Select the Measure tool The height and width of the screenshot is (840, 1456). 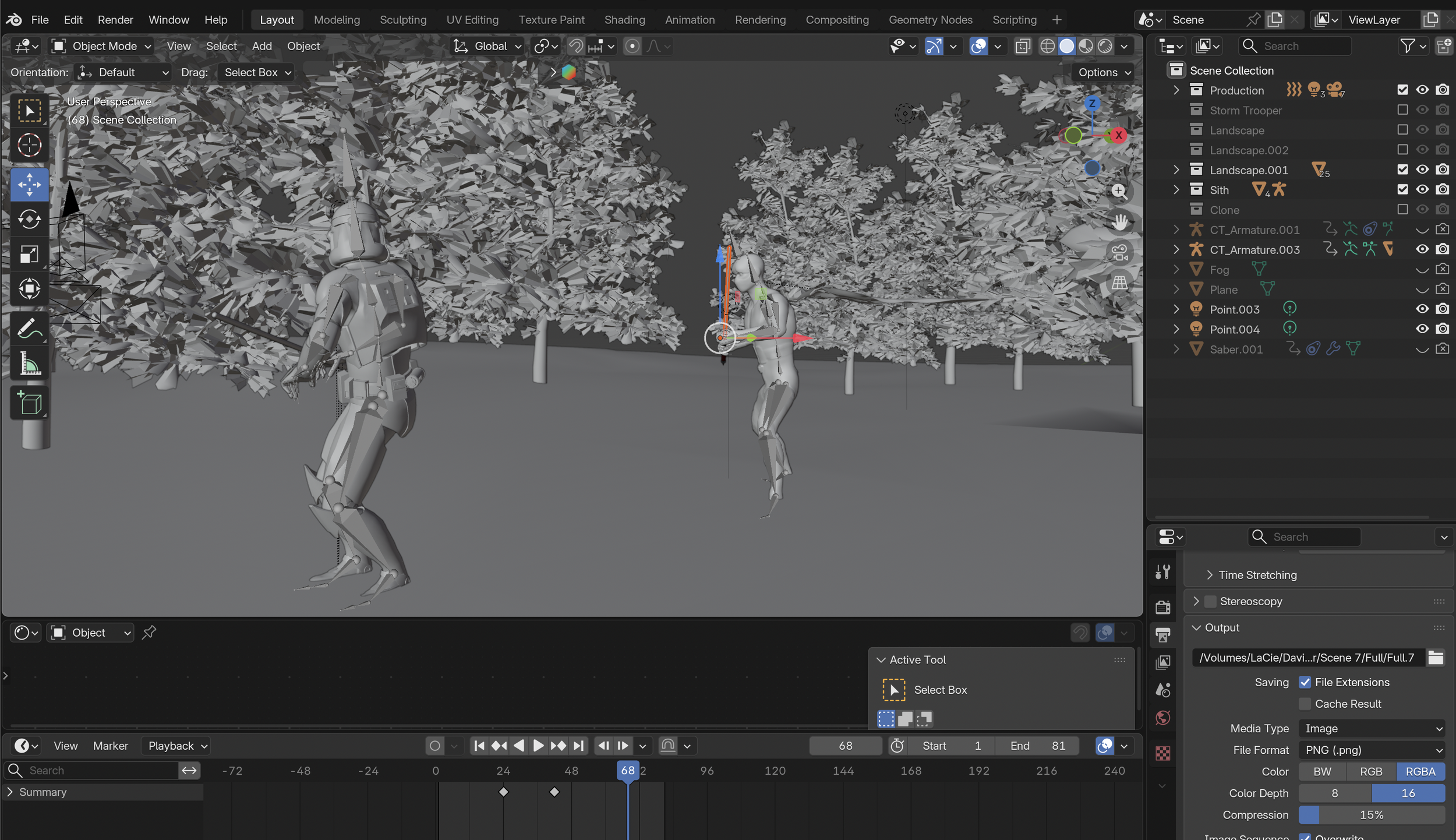click(x=29, y=364)
